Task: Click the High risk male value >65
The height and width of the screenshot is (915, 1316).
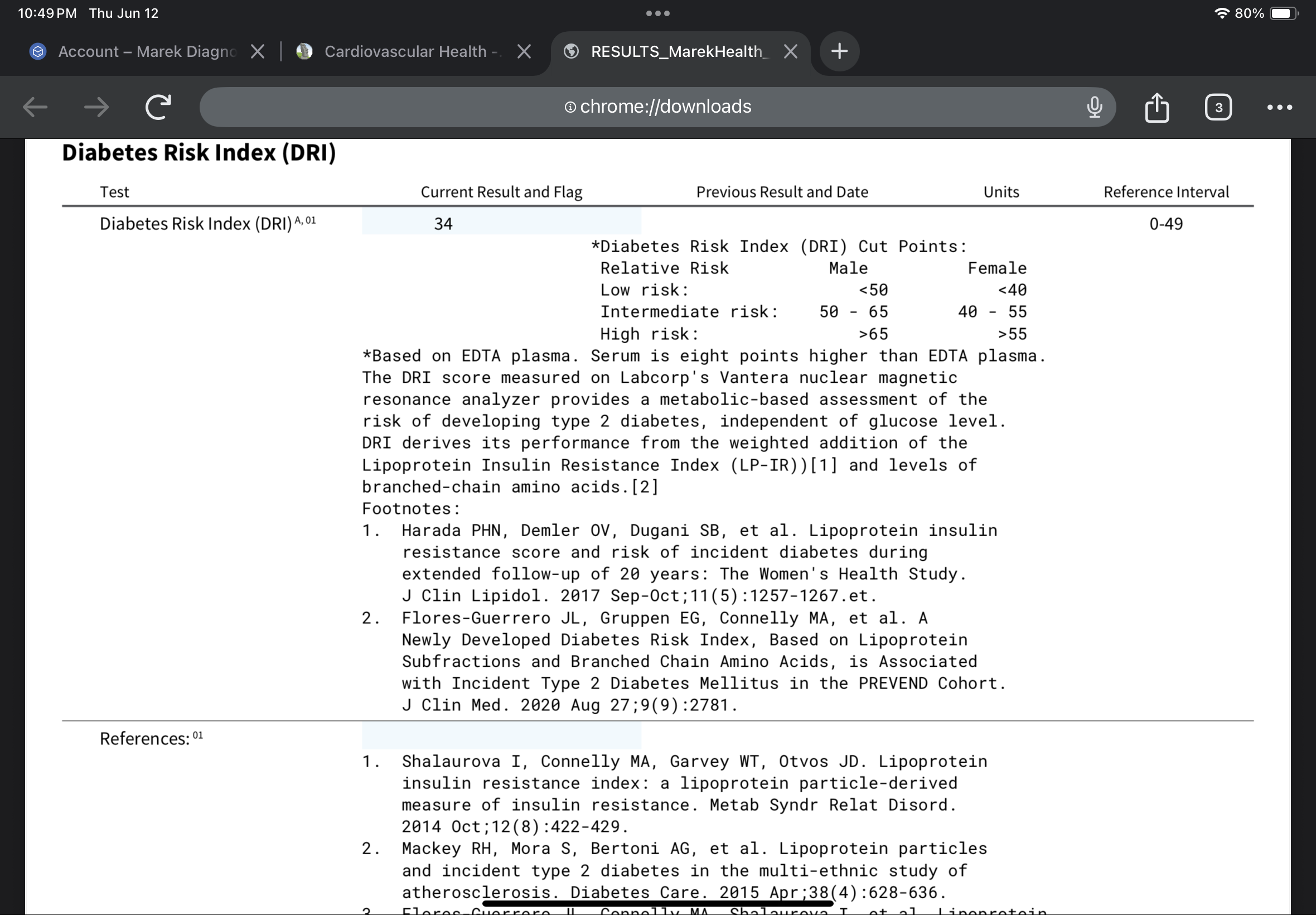Action: pyautogui.click(x=873, y=334)
